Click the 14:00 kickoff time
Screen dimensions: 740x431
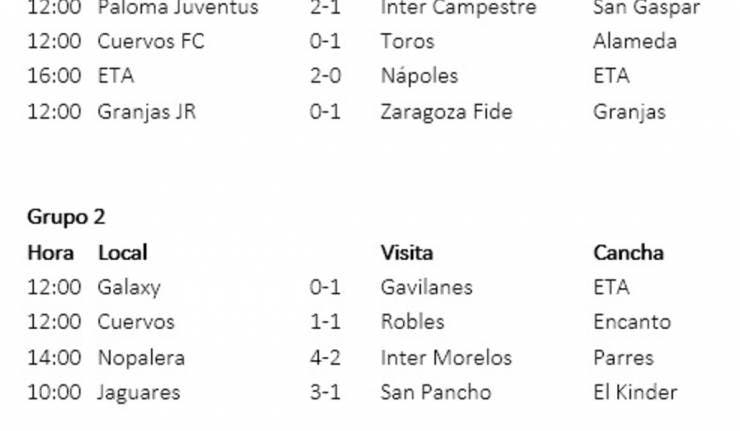pyautogui.click(x=54, y=358)
